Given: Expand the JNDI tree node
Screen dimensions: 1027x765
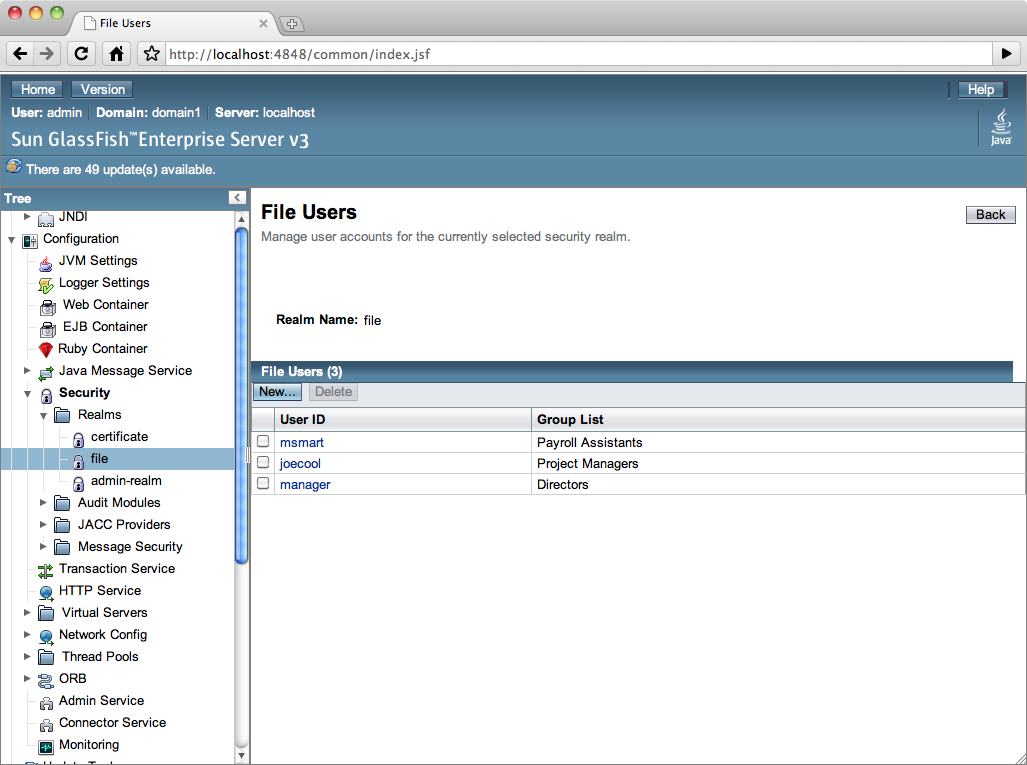Looking at the screenshot, I should click(27, 216).
